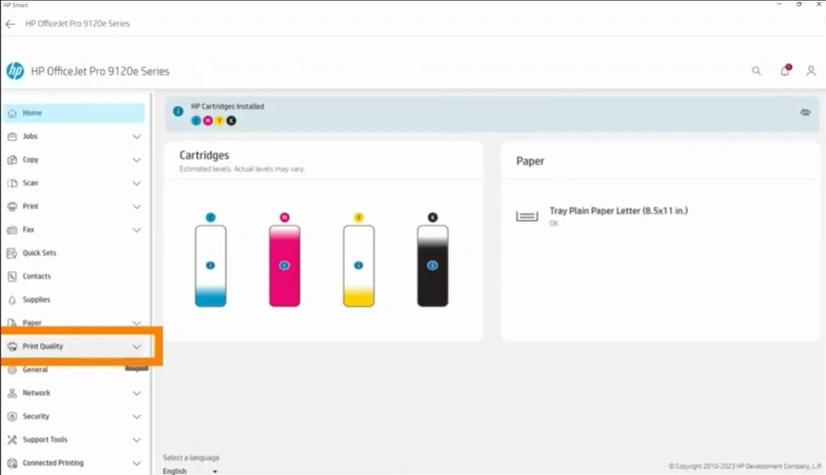The width and height of the screenshot is (826, 475).
Task: Click the Support Tools wrench icon
Action: point(12,439)
